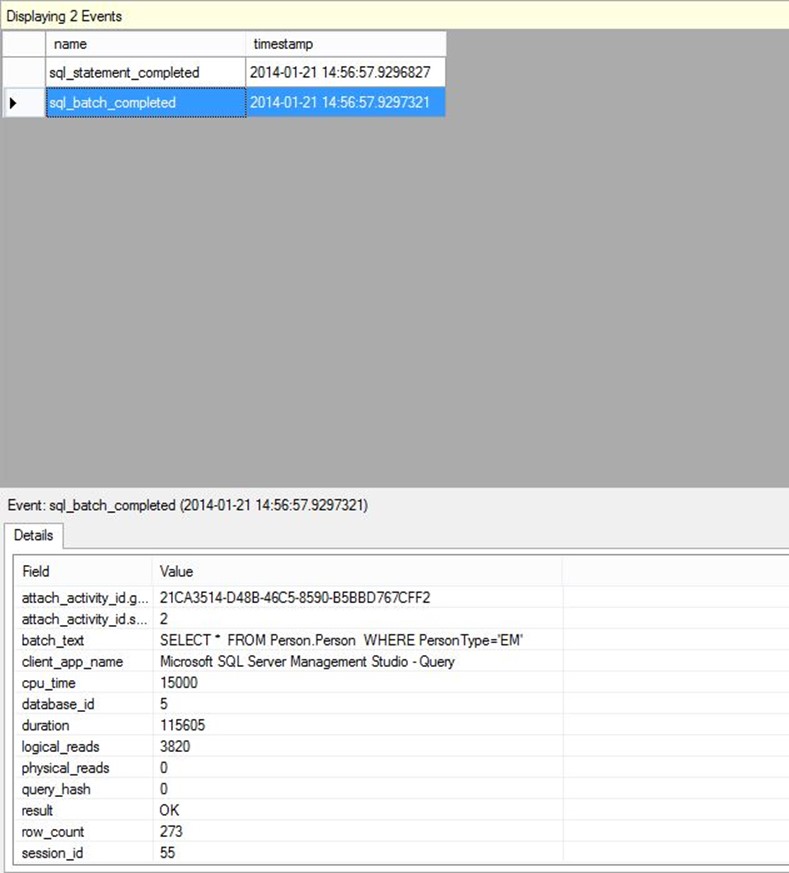Screen dimensions: 789x873
Task: Click the current row indicator arrow
Action: (x=13, y=102)
